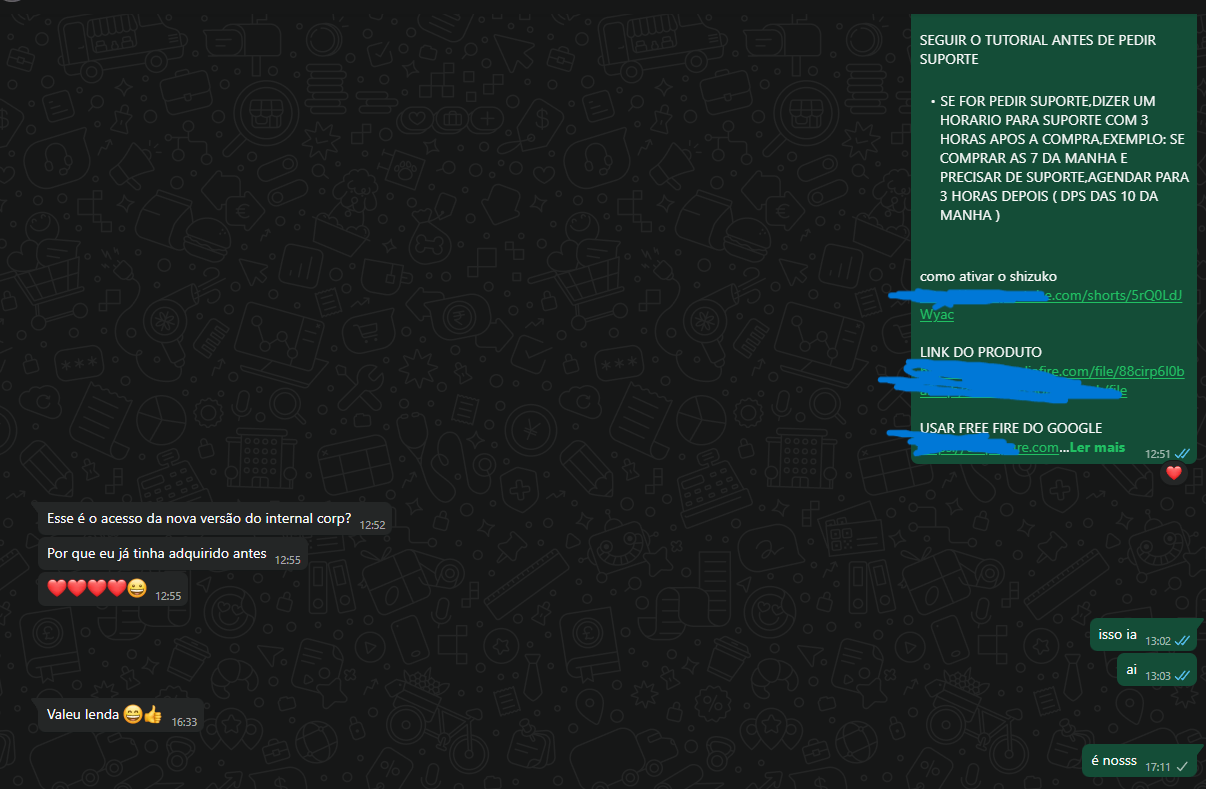
Task: Click the single checkmark on 'é nosss' message
Action: coord(1183,766)
